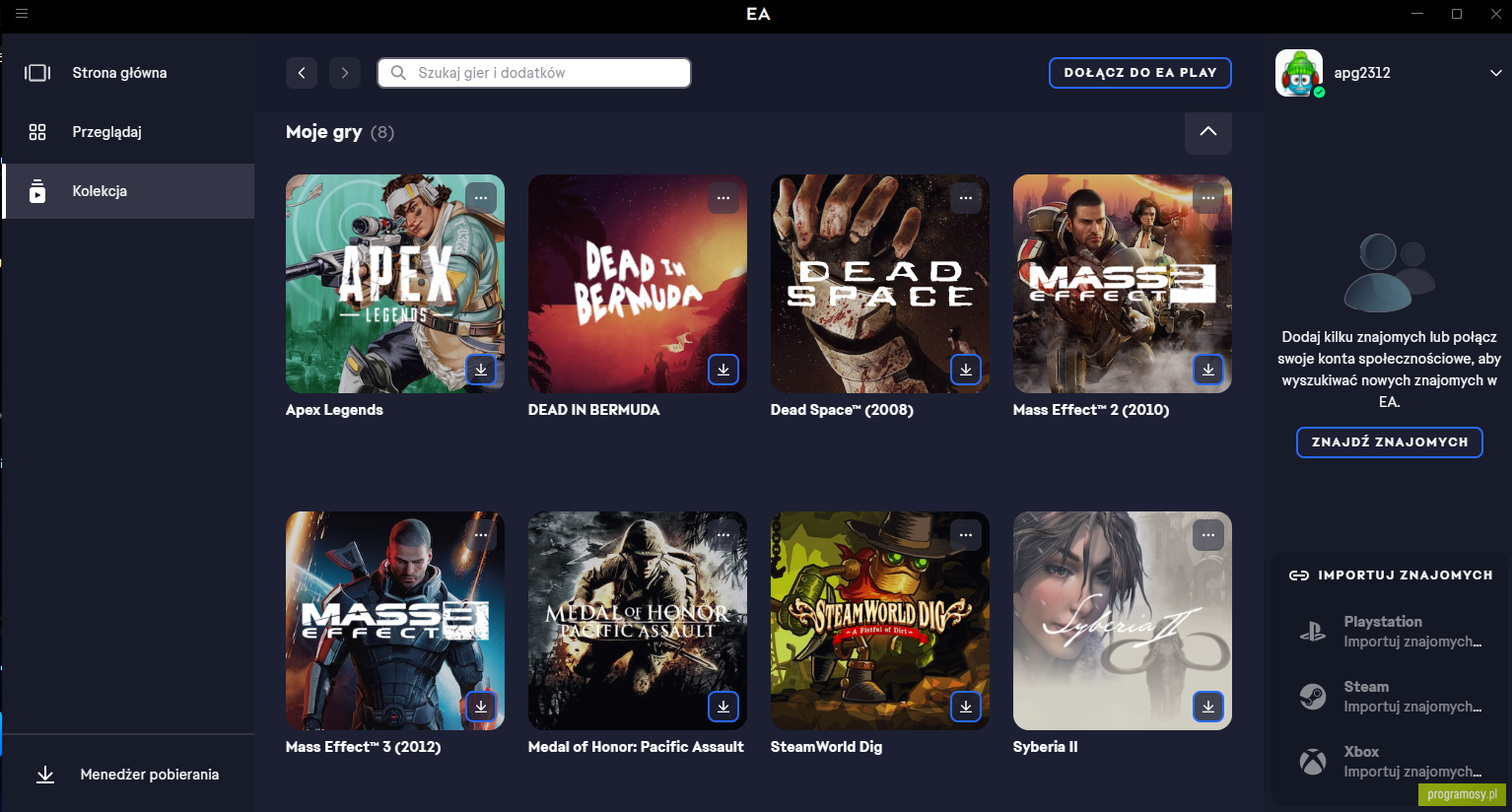Screen dimensions: 1512x812
Task: Import friends from Xbox
Action: (x=1391, y=762)
